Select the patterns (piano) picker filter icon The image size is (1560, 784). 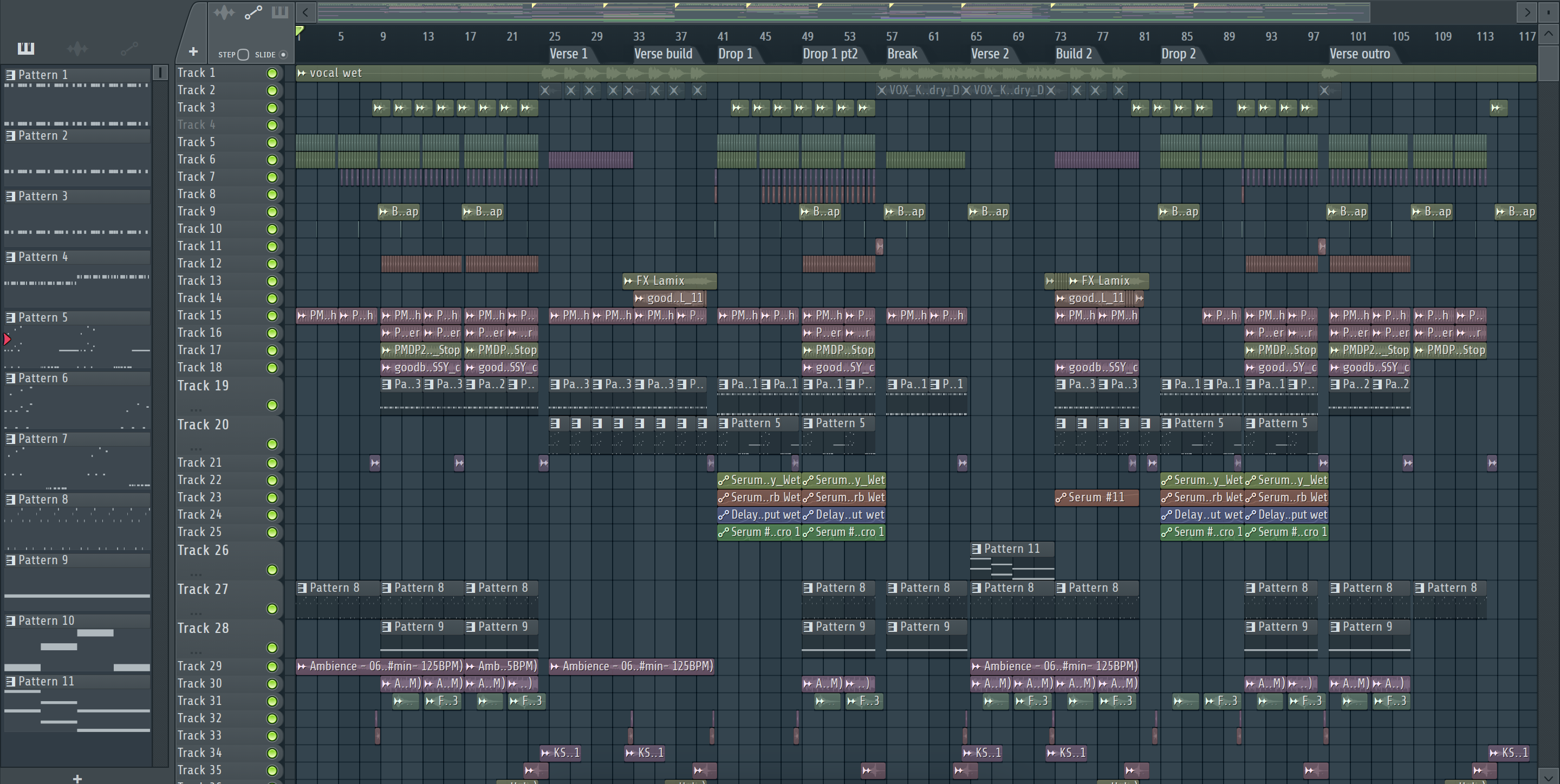pos(25,48)
